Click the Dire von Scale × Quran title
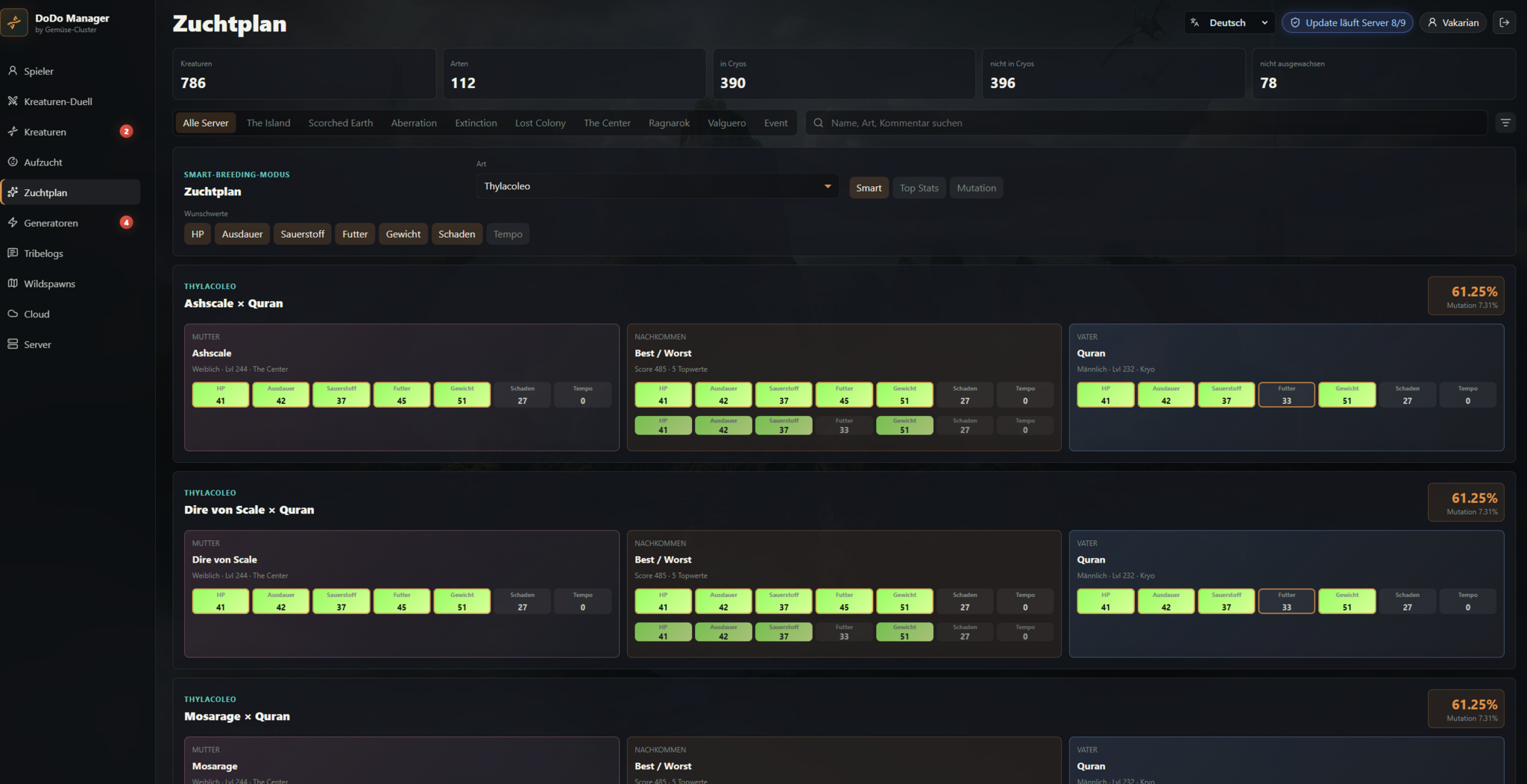The width and height of the screenshot is (1527, 784). pyautogui.click(x=249, y=510)
